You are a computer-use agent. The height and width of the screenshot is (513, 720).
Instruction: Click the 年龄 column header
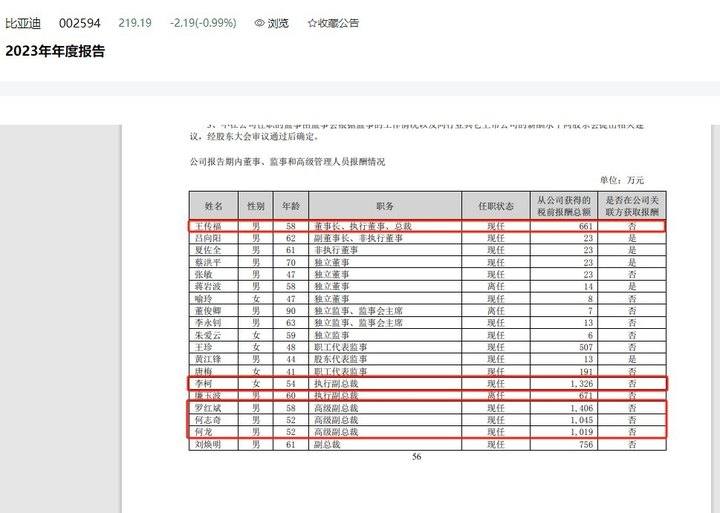[x=291, y=206]
